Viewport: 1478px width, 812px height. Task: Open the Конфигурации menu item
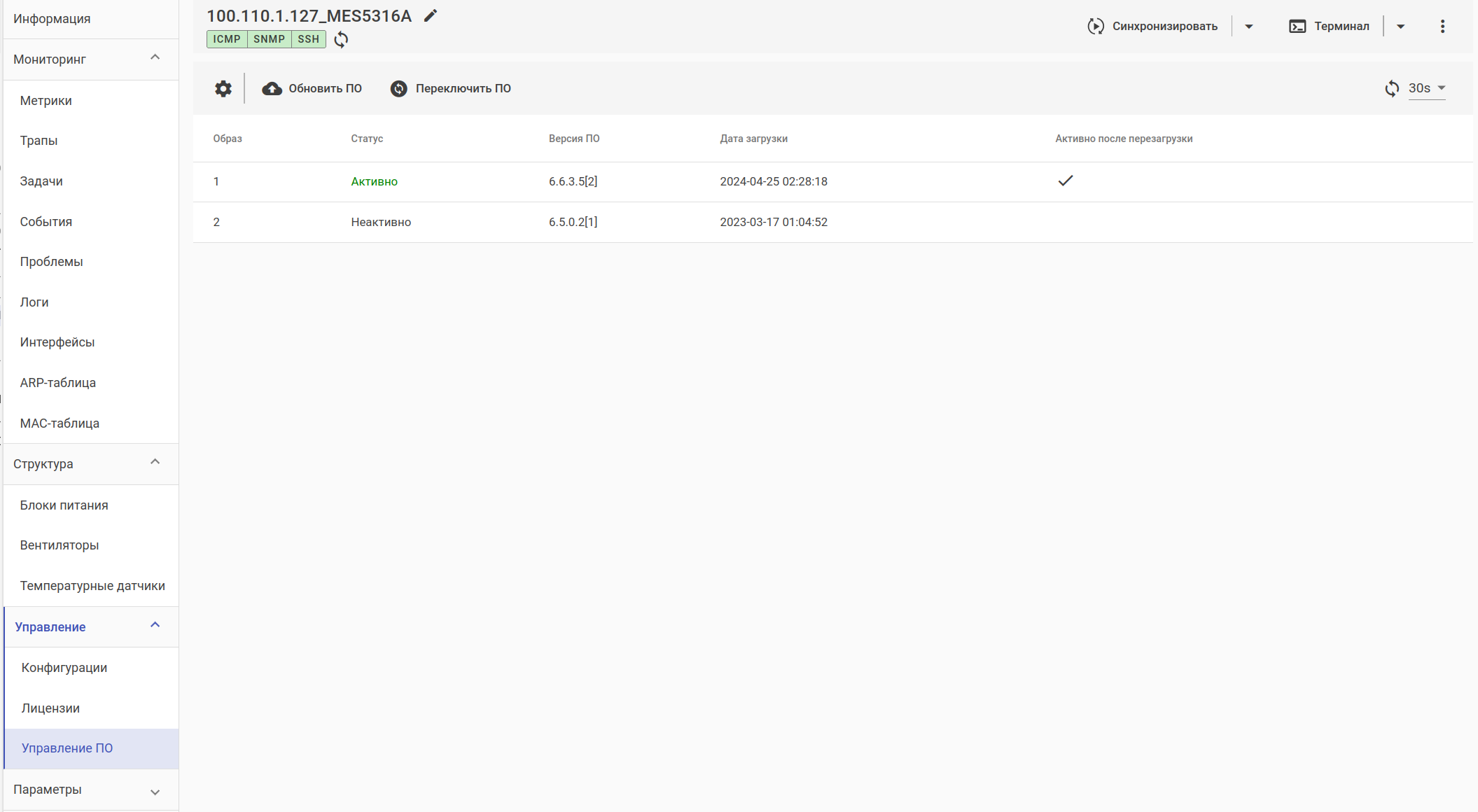64,668
